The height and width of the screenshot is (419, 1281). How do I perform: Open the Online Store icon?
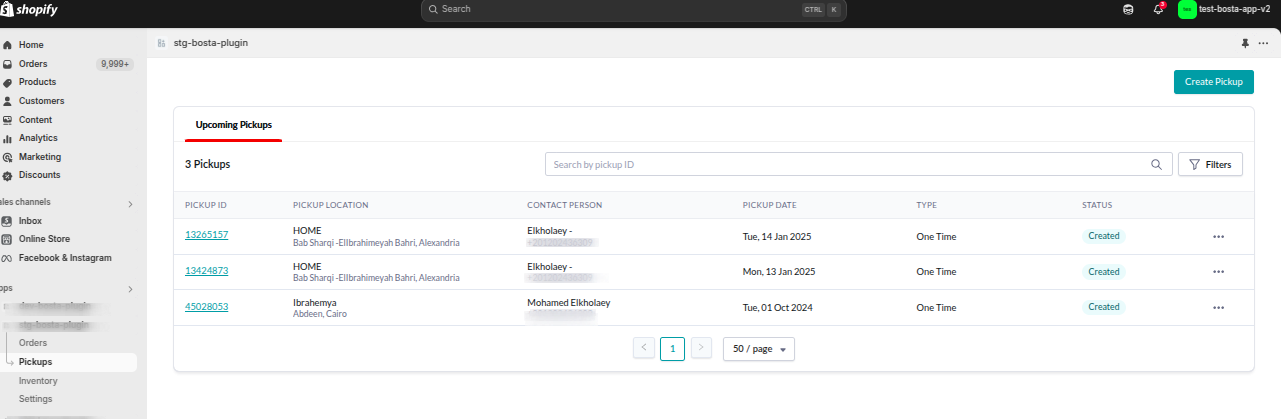pos(8,239)
